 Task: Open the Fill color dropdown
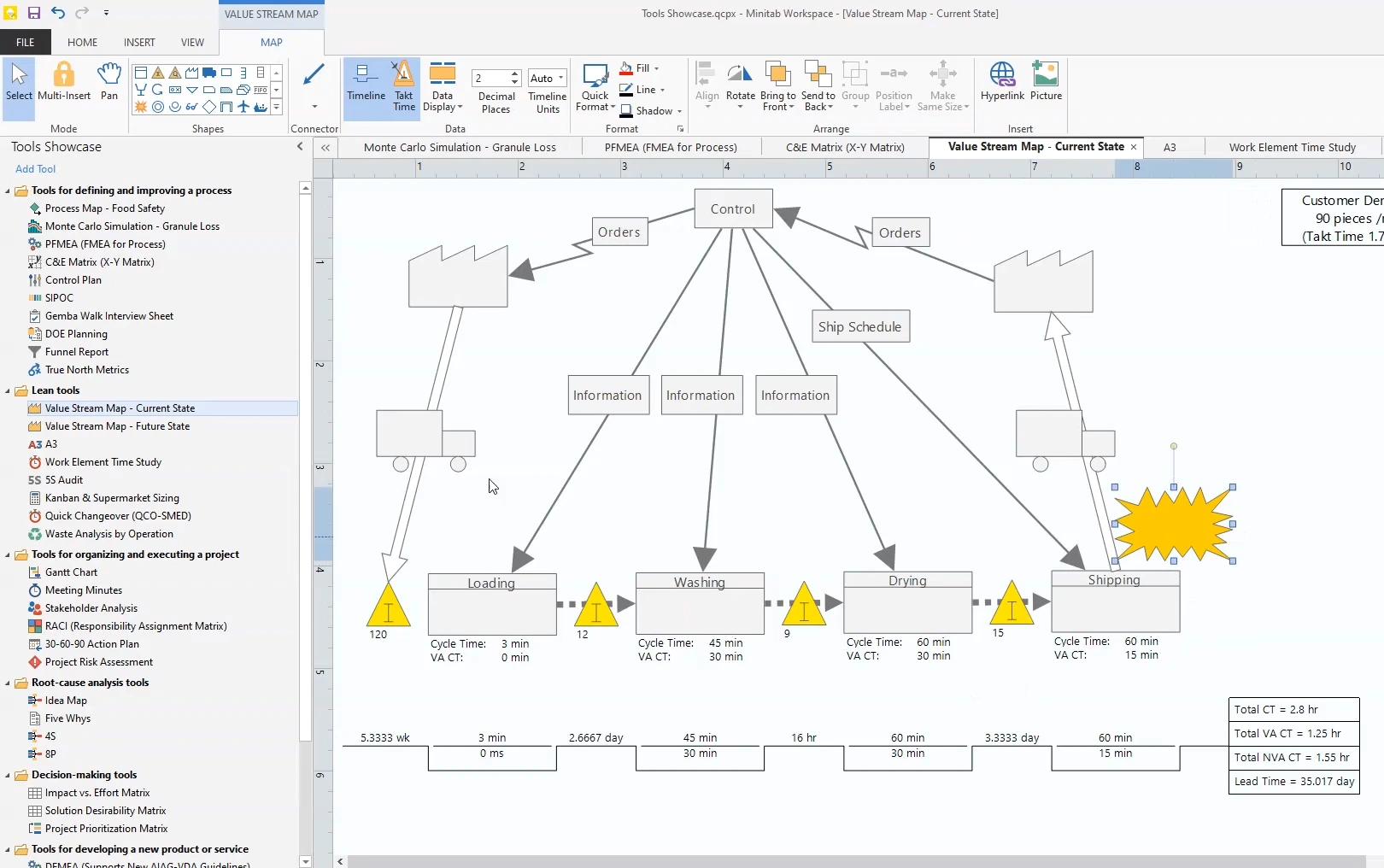click(656, 68)
